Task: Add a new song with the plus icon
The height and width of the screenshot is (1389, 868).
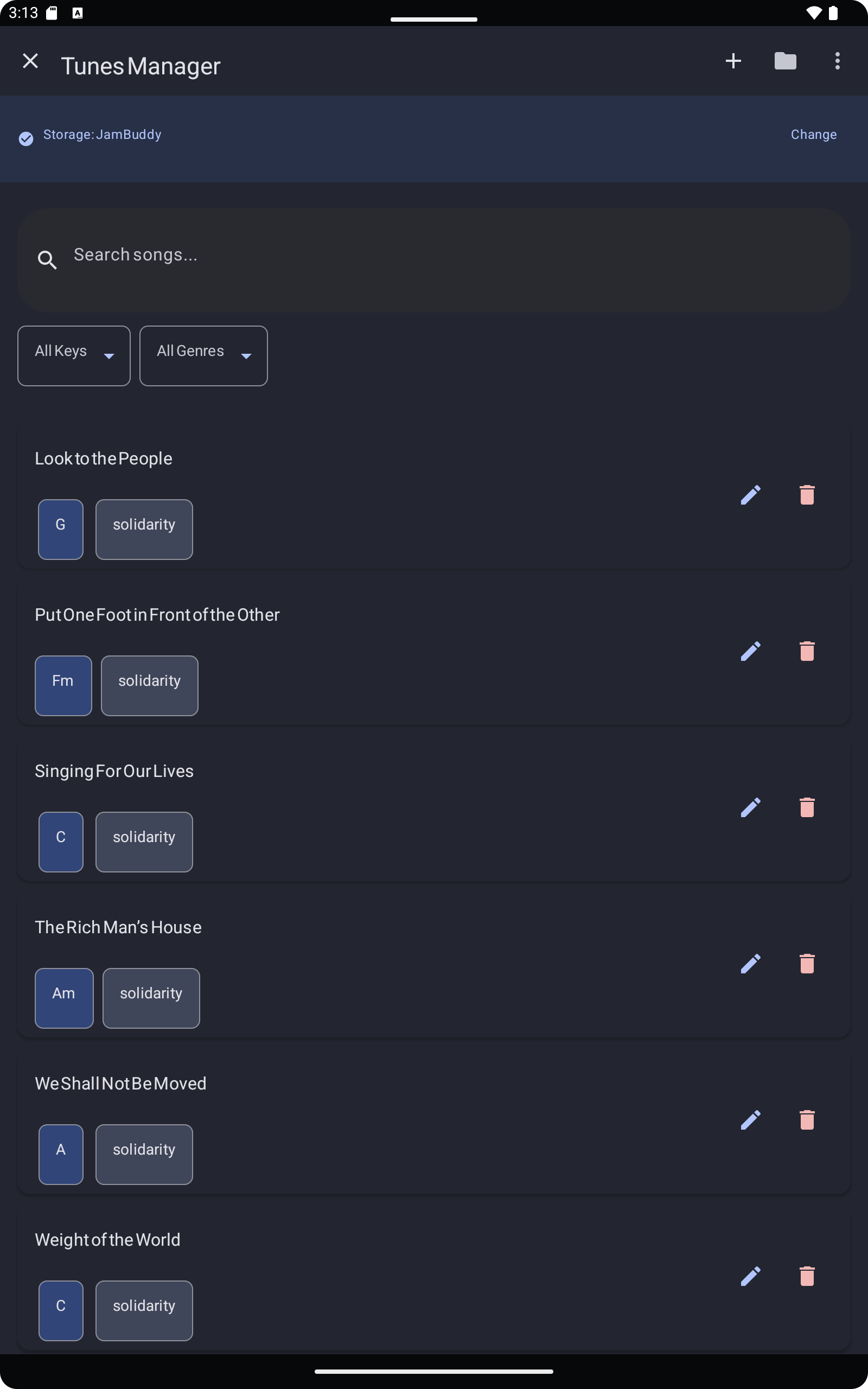Action: pyautogui.click(x=733, y=61)
